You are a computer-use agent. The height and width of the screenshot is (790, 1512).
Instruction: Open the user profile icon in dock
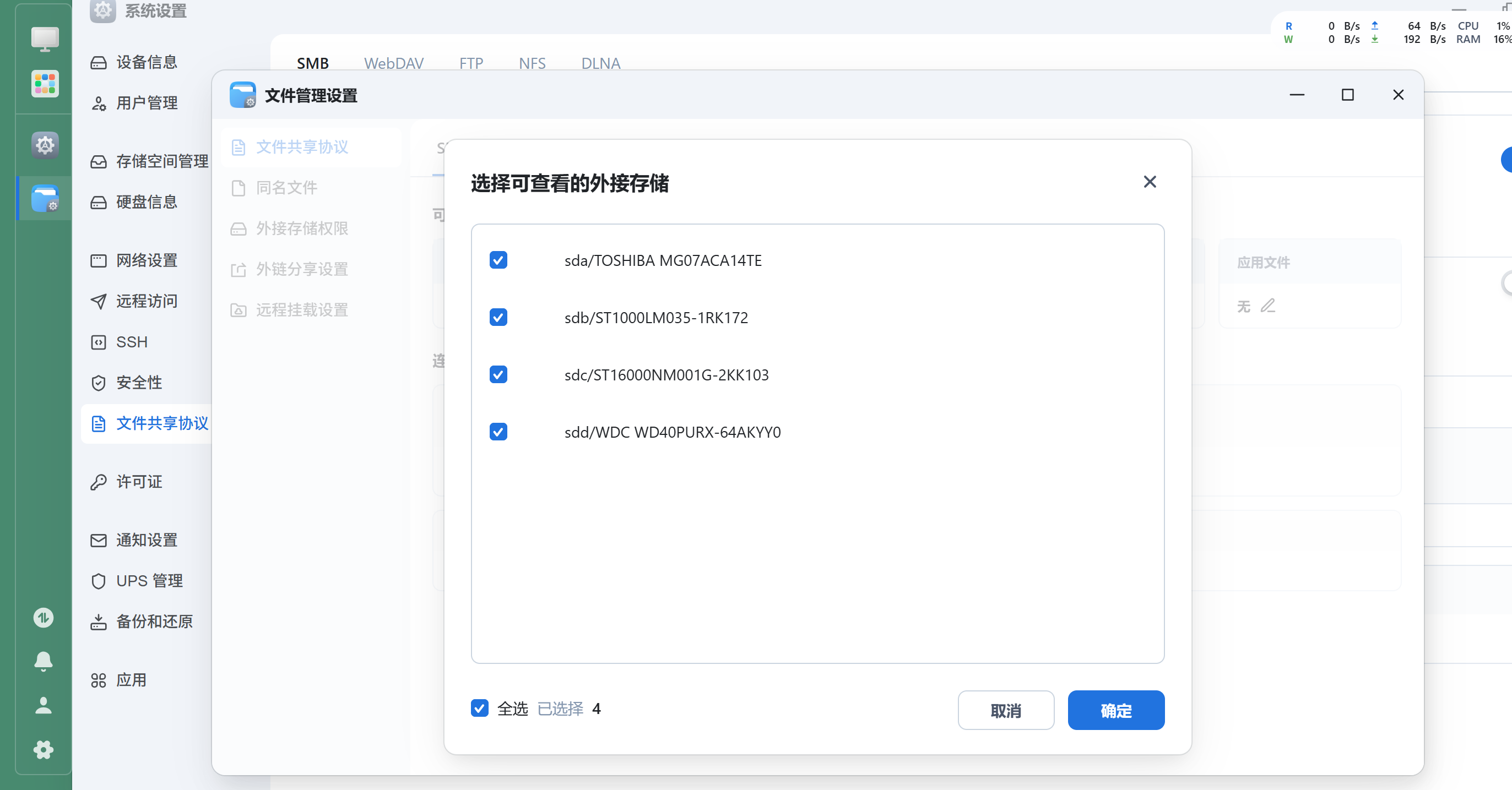(x=44, y=706)
